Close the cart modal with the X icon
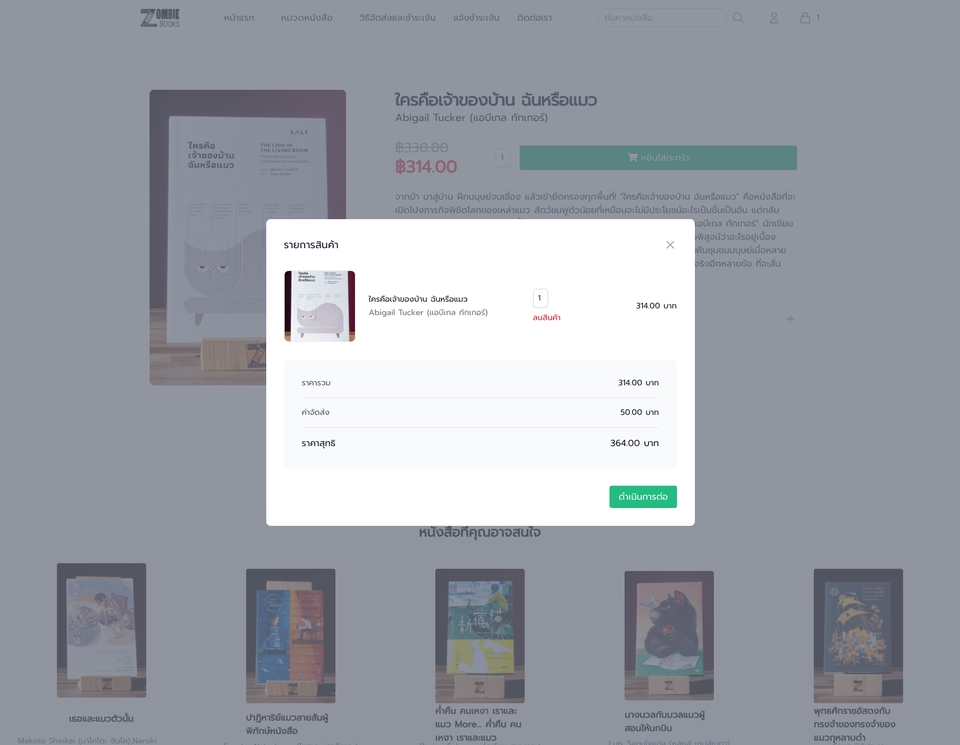This screenshot has height=745, width=960. (670, 245)
